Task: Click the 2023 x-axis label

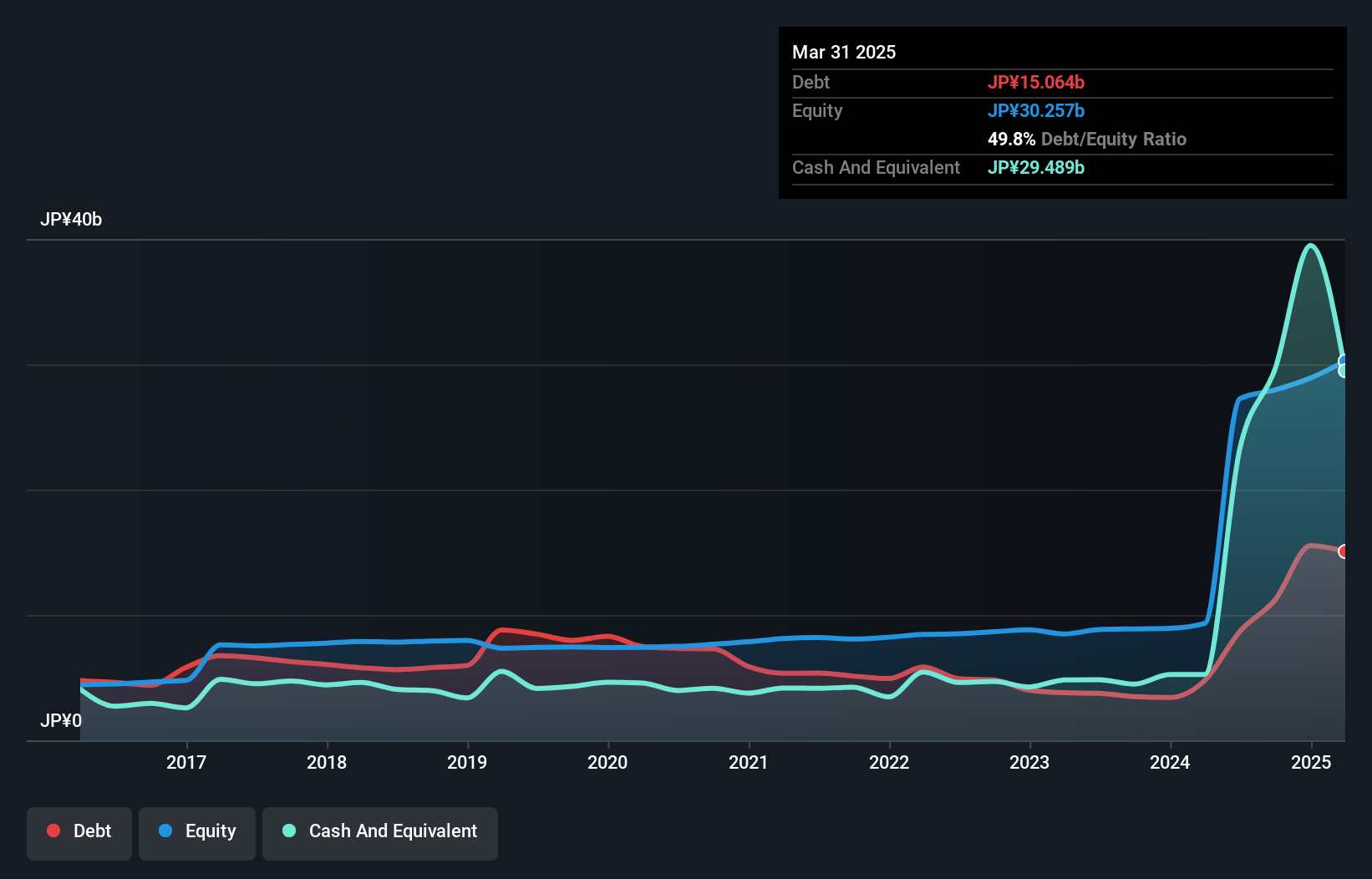Action: pyautogui.click(x=1029, y=762)
